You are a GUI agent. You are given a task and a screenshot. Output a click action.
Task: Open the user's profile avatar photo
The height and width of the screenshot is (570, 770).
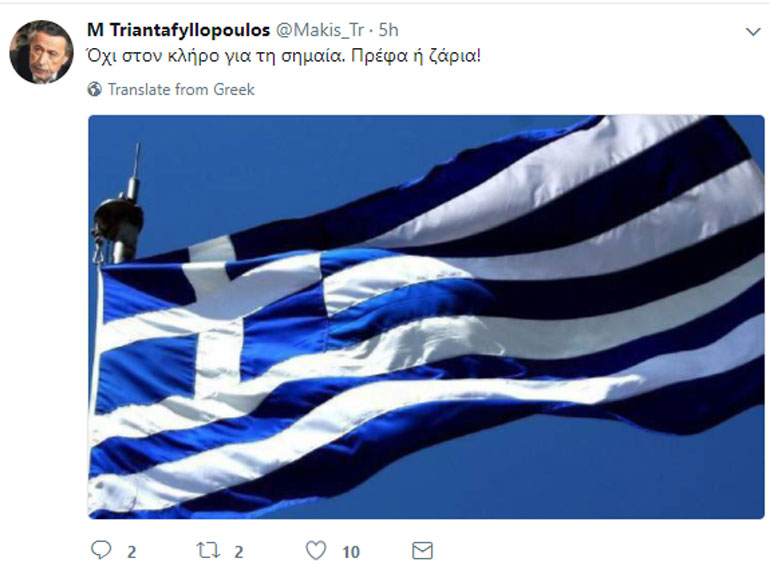41,52
